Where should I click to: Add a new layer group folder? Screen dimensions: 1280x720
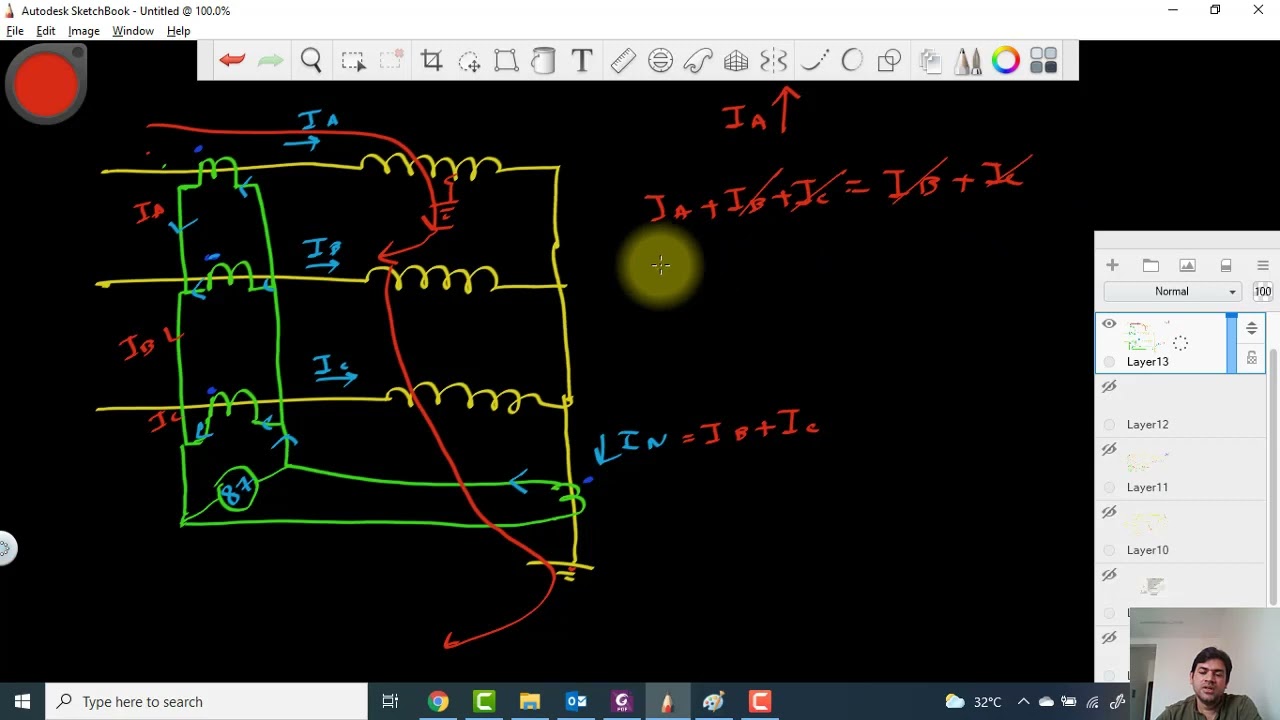tap(1150, 265)
